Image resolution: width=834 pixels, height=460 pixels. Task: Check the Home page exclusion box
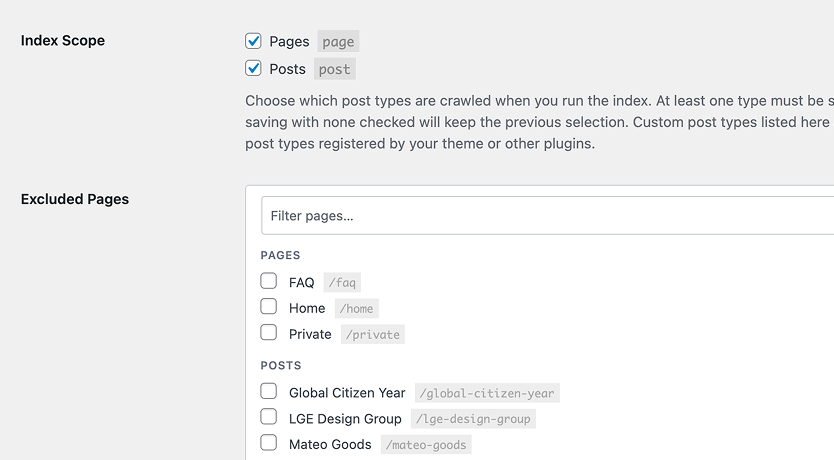pos(269,308)
